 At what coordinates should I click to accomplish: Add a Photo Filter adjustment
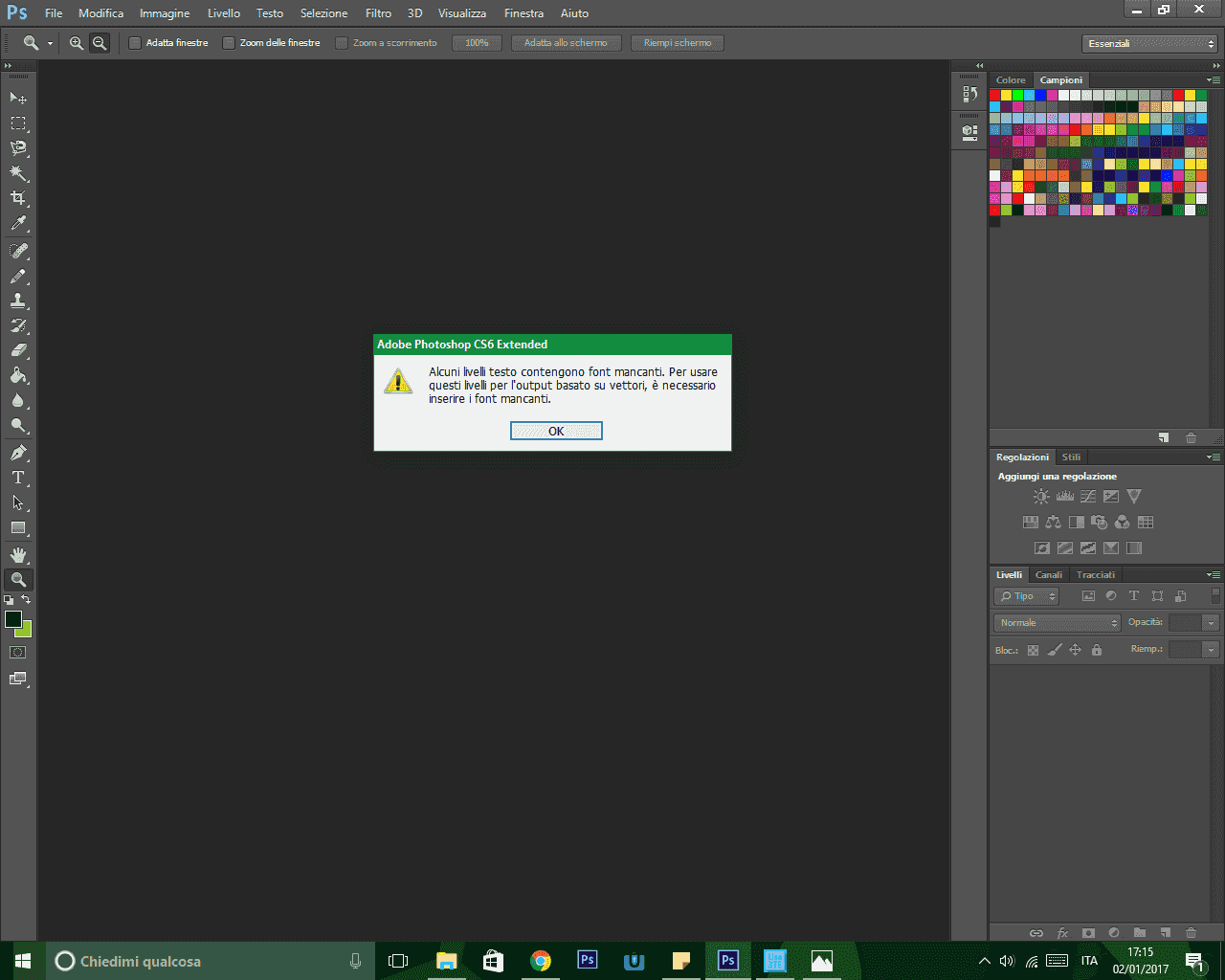[x=1099, y=523]
